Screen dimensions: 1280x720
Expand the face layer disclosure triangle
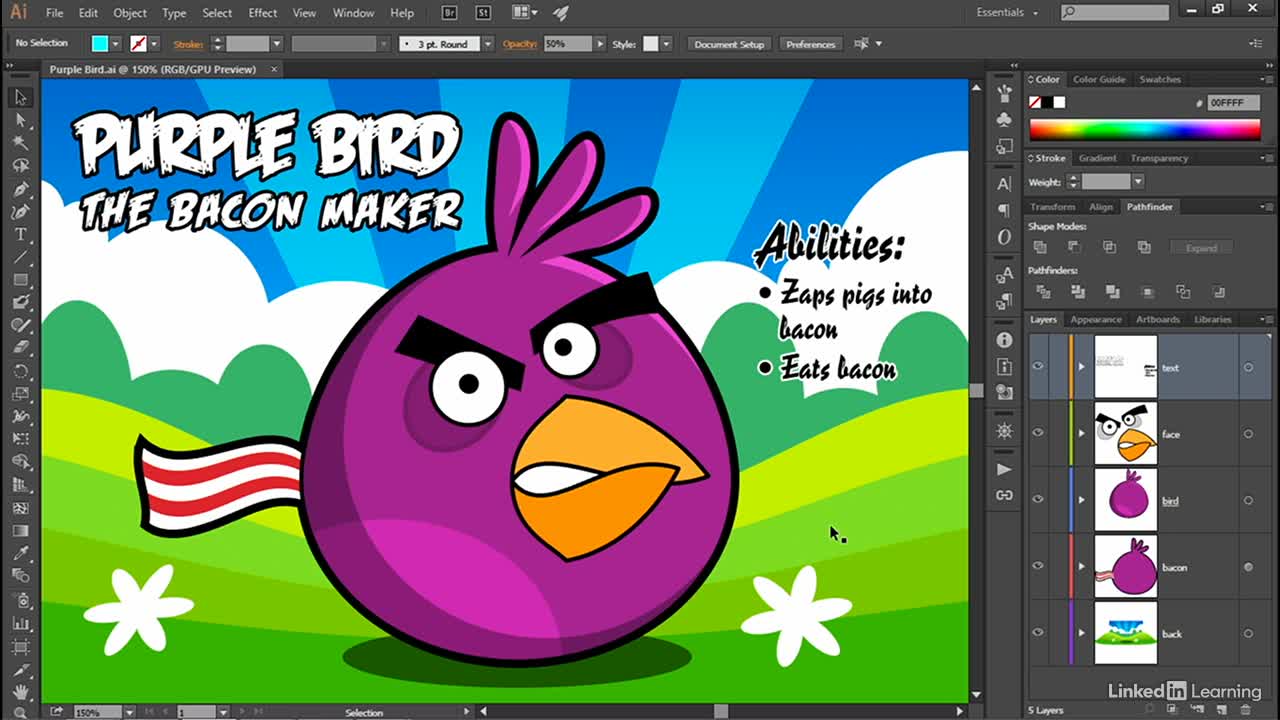pos(1081,434)
